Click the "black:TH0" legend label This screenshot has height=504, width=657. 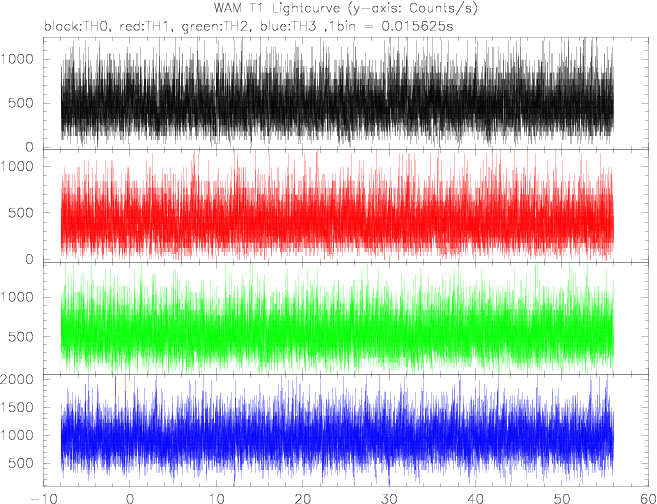pos(76,27)
